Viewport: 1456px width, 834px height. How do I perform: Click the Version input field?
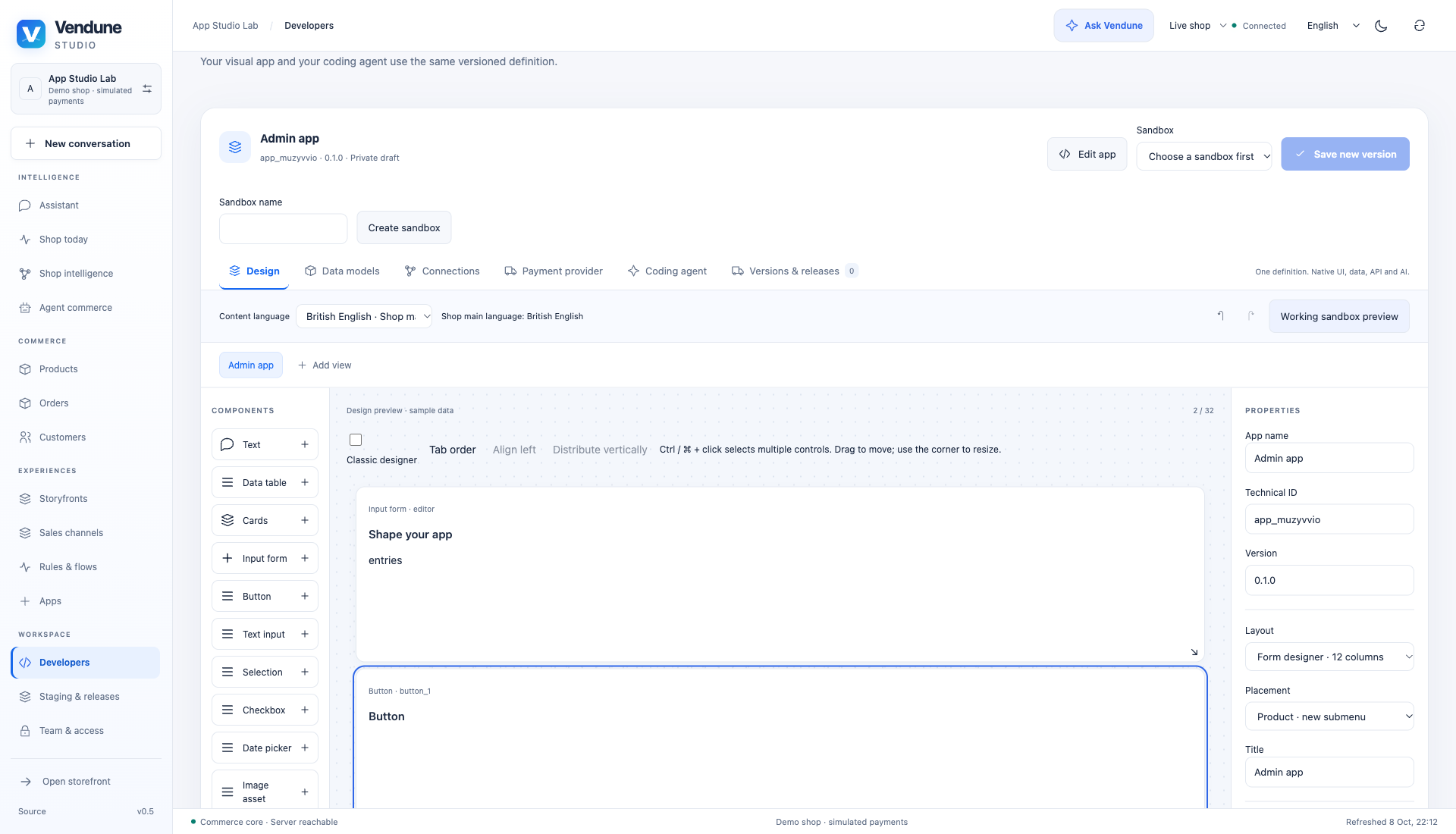tap(1329, 580)
